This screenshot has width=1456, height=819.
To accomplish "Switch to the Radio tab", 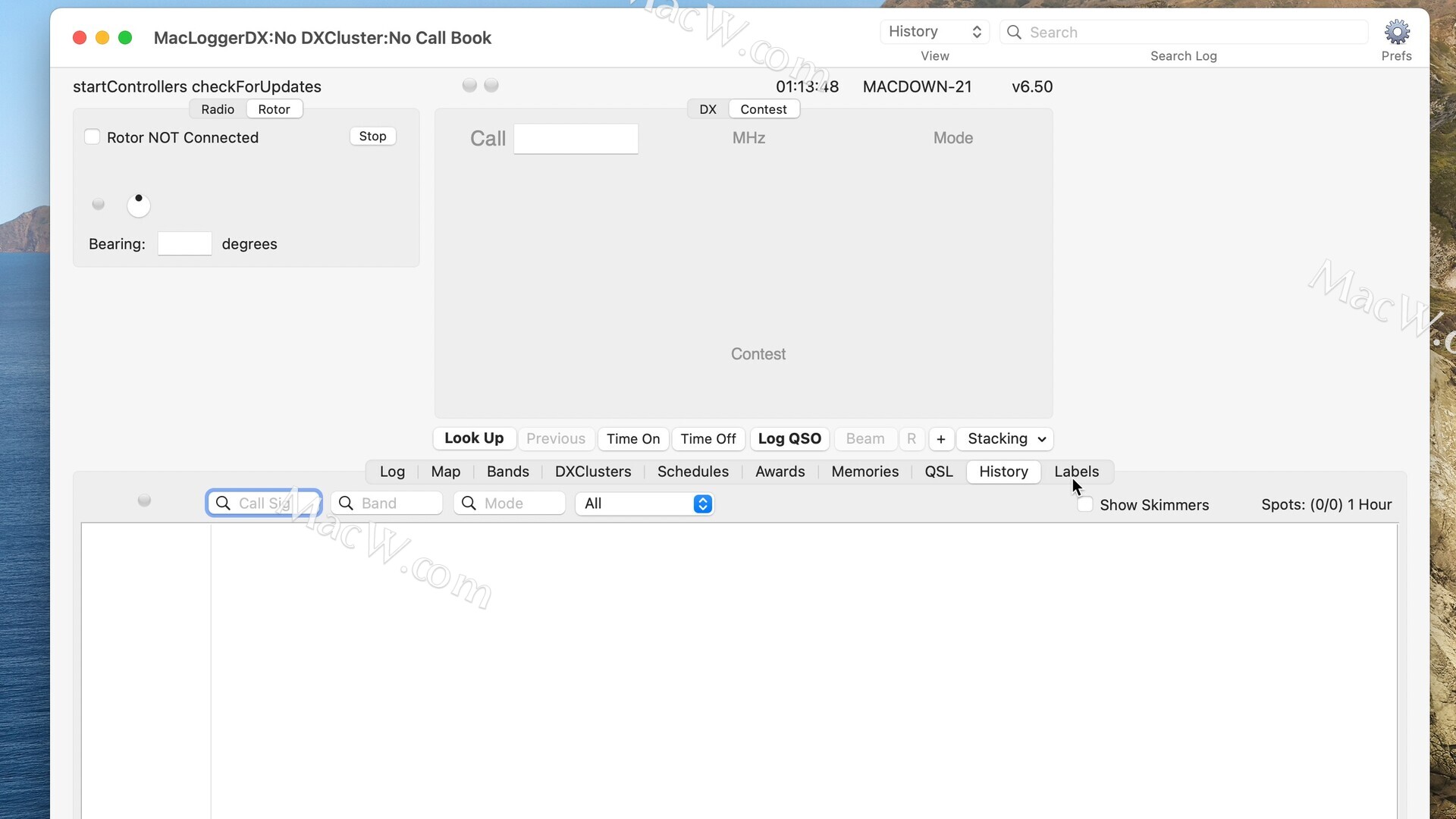I will point(218,109).
